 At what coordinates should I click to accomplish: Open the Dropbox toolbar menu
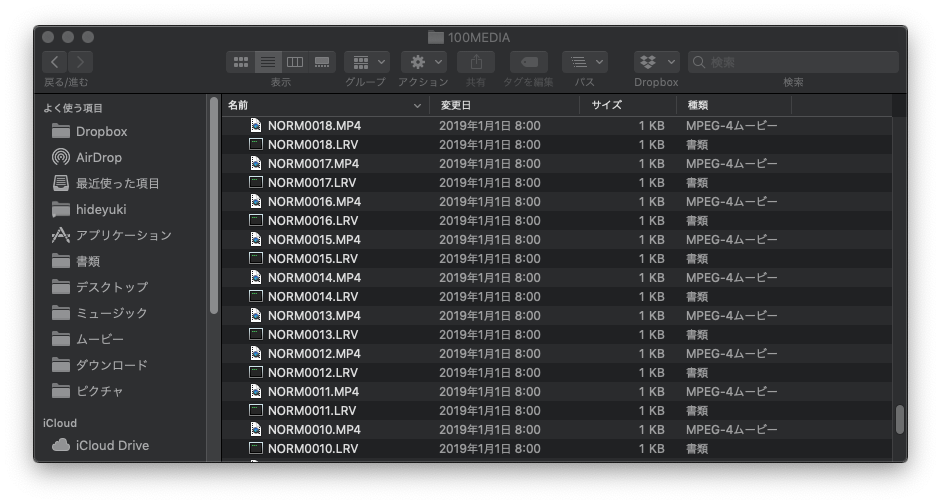[x=656, y=62]
